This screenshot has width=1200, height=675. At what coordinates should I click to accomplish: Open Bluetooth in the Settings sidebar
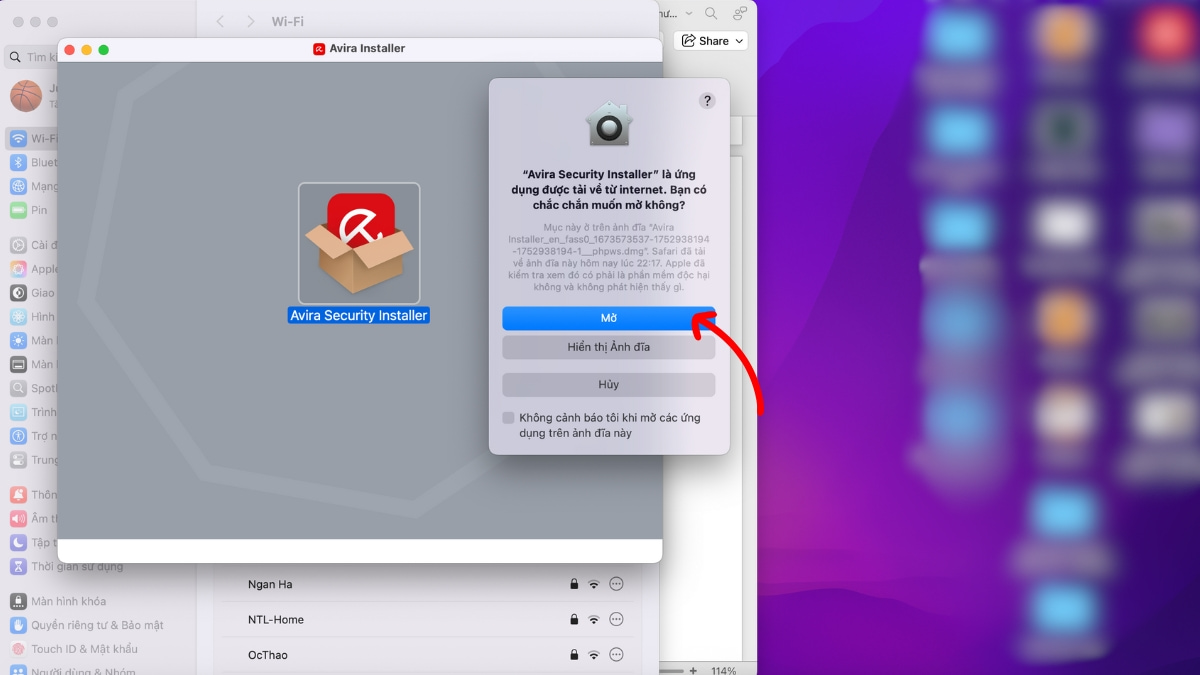(31, 162)
